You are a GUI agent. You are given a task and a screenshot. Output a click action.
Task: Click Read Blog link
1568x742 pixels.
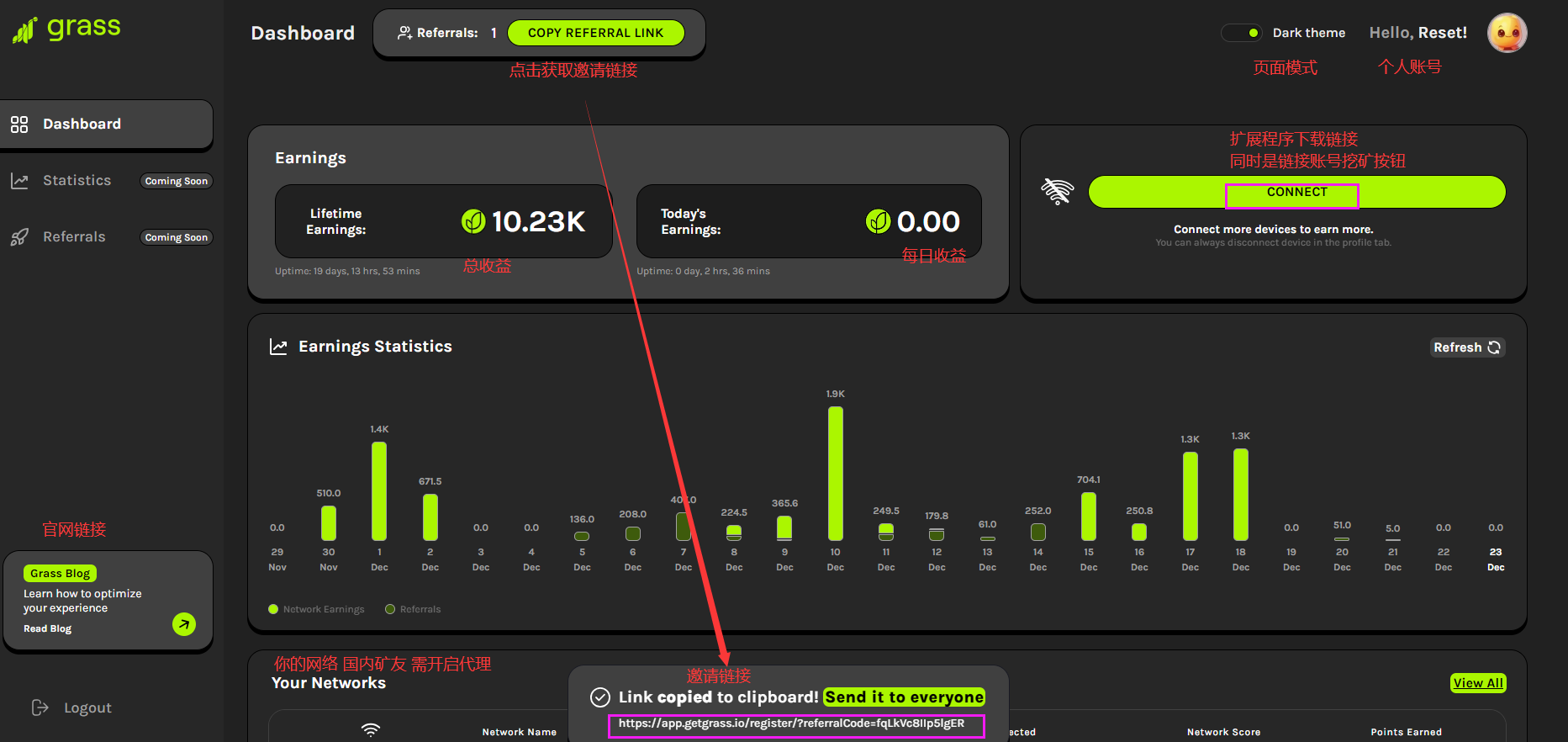coord(47,628)
